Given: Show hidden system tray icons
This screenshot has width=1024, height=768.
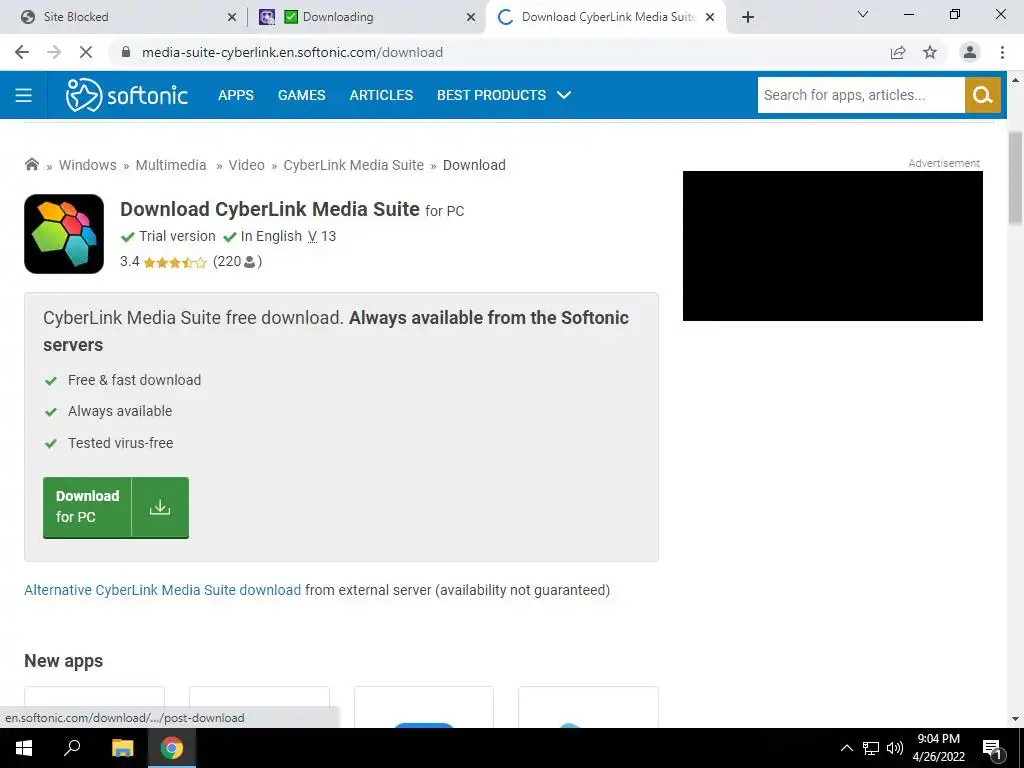Looking at the screenshot, I should [x=846, y=748].
